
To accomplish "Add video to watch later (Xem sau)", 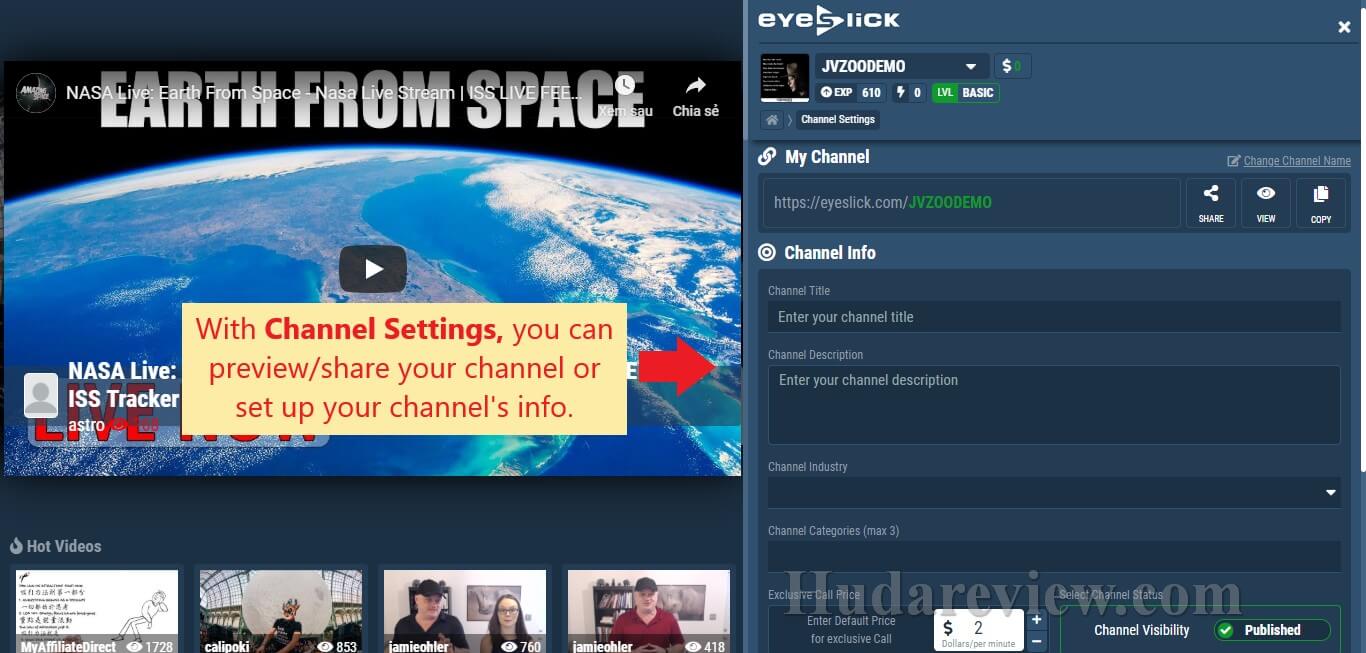I will coord(626,96).
